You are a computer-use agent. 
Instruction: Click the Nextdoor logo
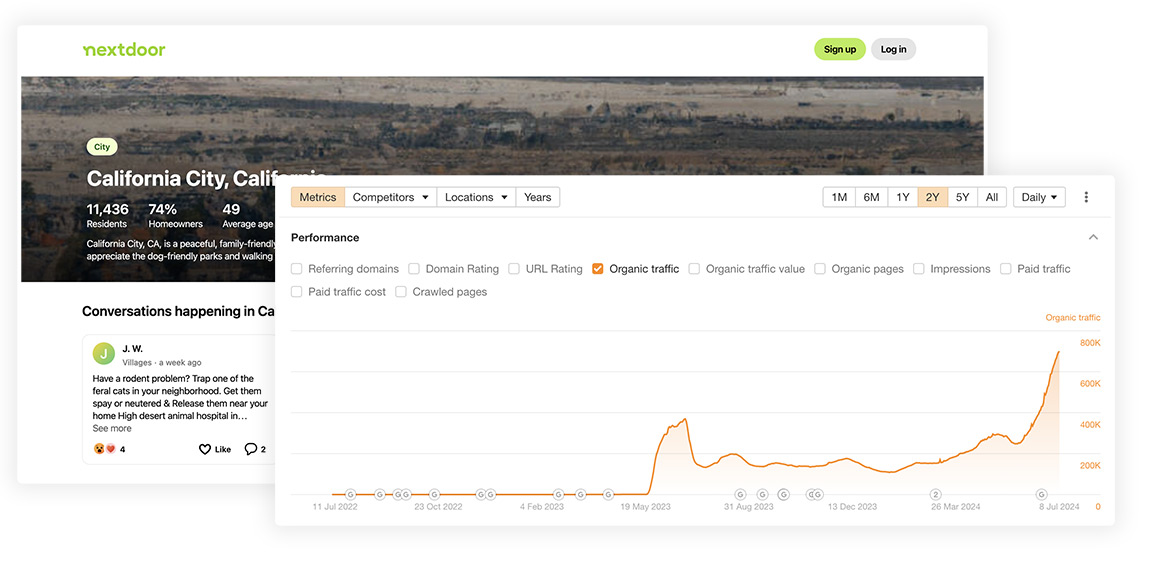click(x=124, y=50)
